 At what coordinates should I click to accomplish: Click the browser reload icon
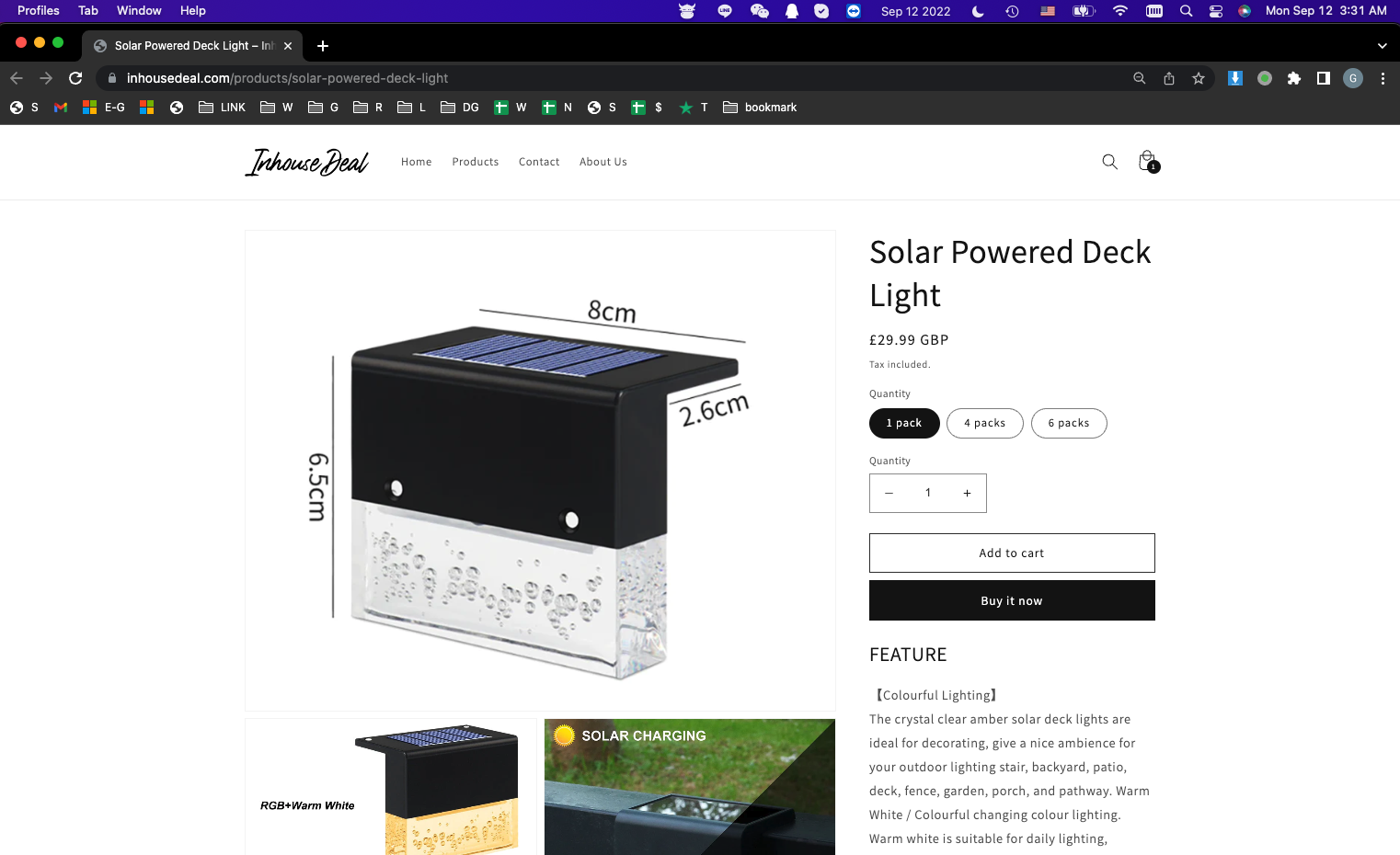coord(75,78)
